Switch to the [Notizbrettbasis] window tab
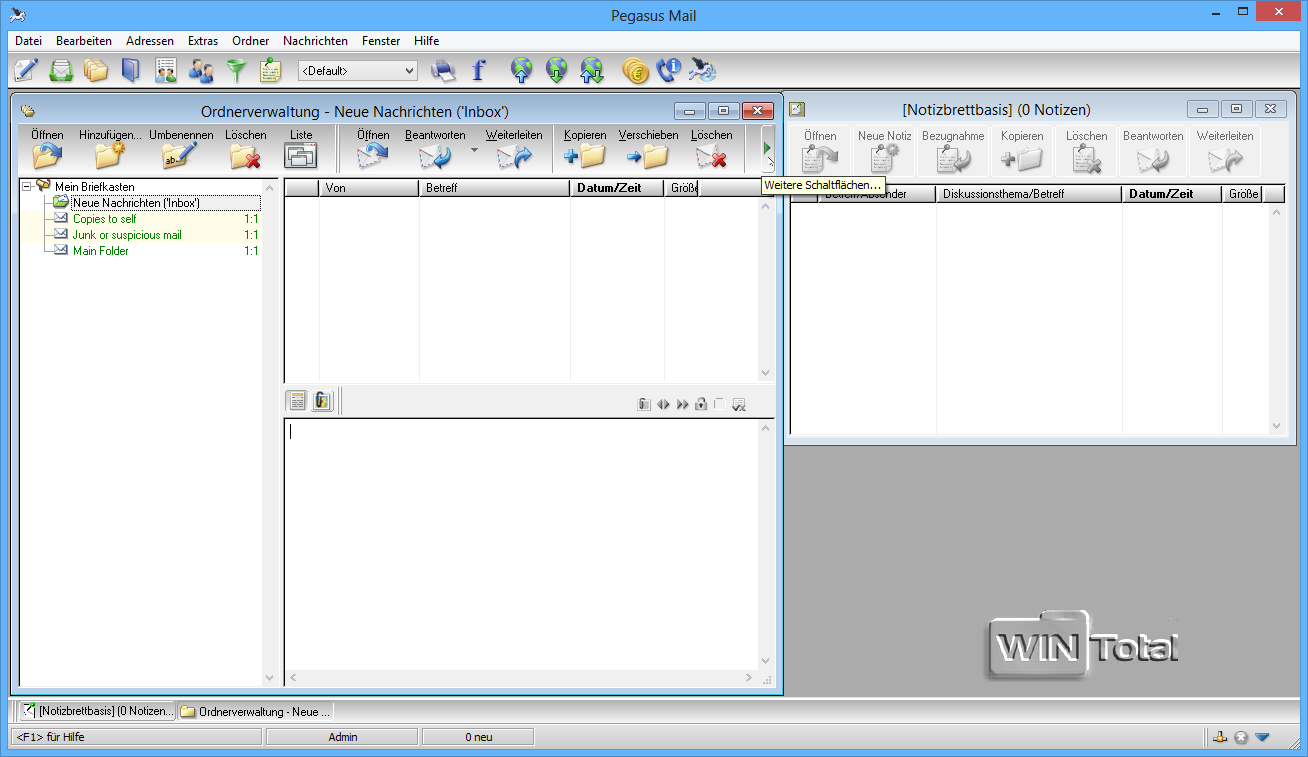Screen dimensions: 1308x757 pos(98,711)
